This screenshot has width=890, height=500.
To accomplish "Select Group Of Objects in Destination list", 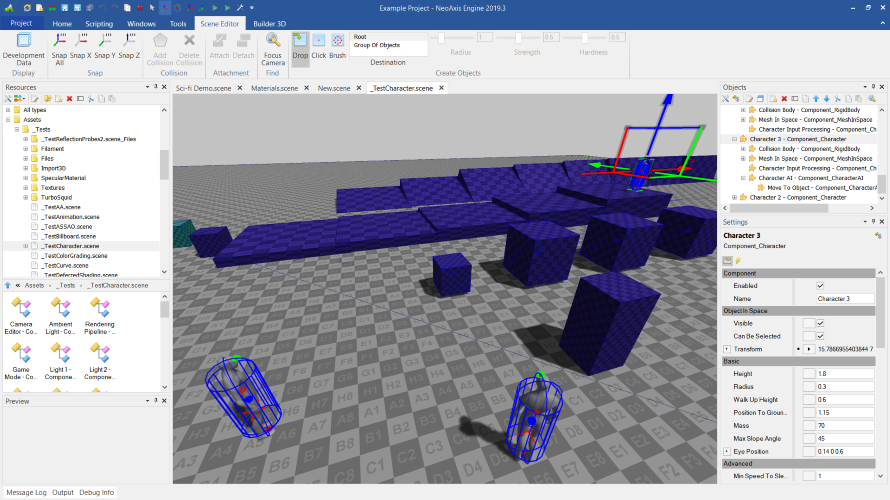I will (377, 45).
